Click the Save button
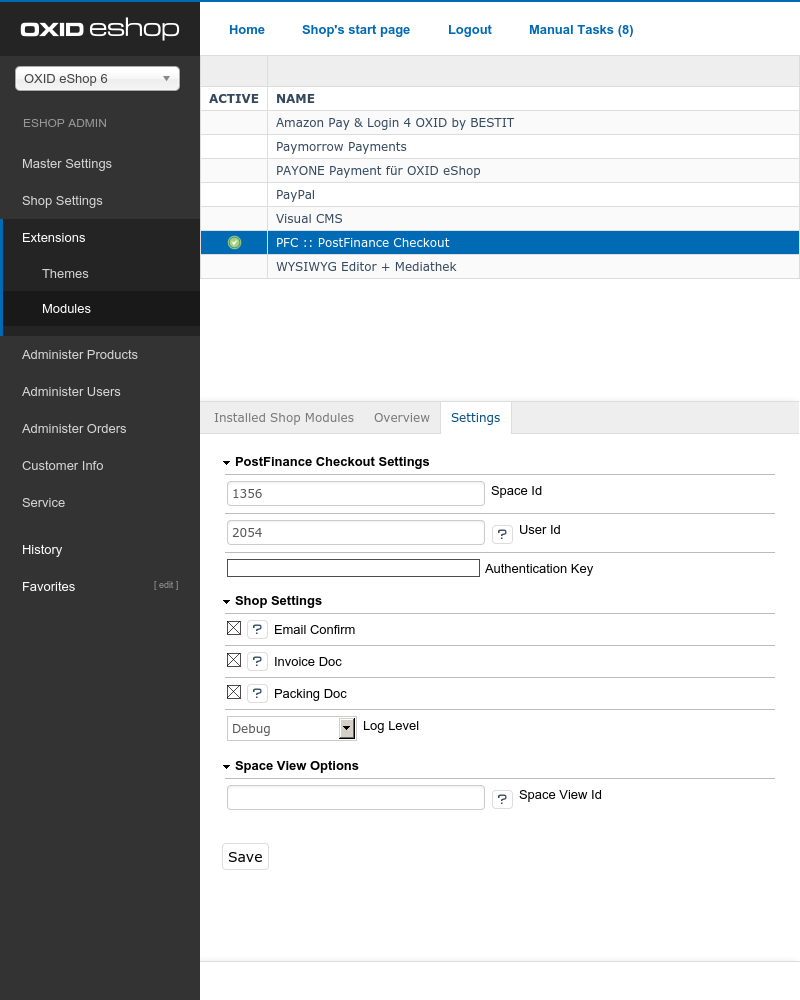The width and height of the screenshot is (800, 1000). pyautogui.click(x=245, y=856)
